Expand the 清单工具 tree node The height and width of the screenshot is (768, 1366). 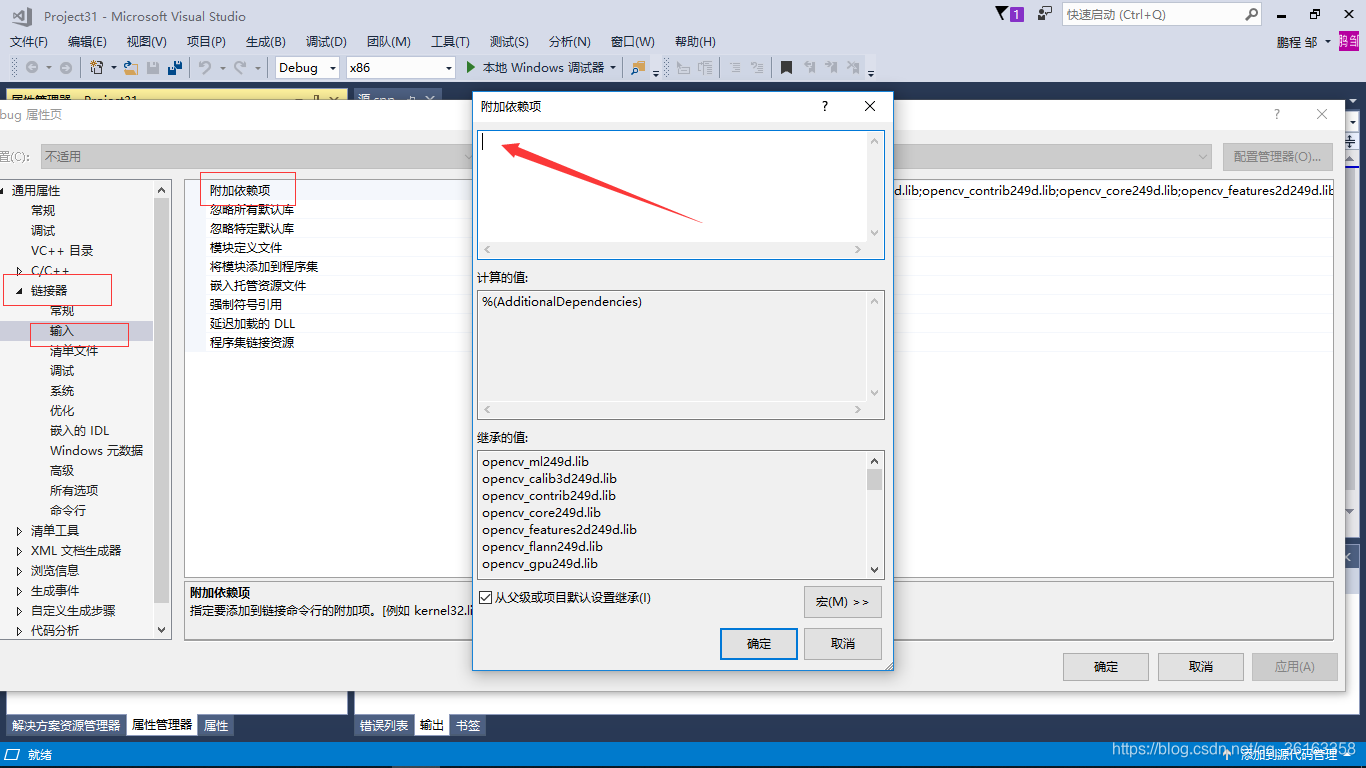click(x=18, y=530)
